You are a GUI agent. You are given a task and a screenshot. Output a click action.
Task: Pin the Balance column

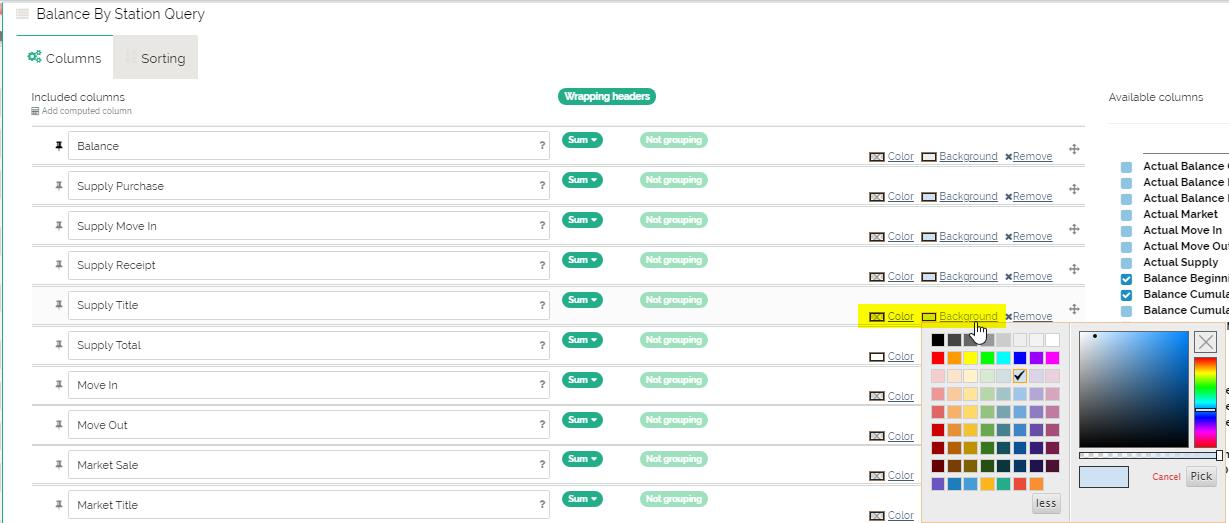[59, 146]
